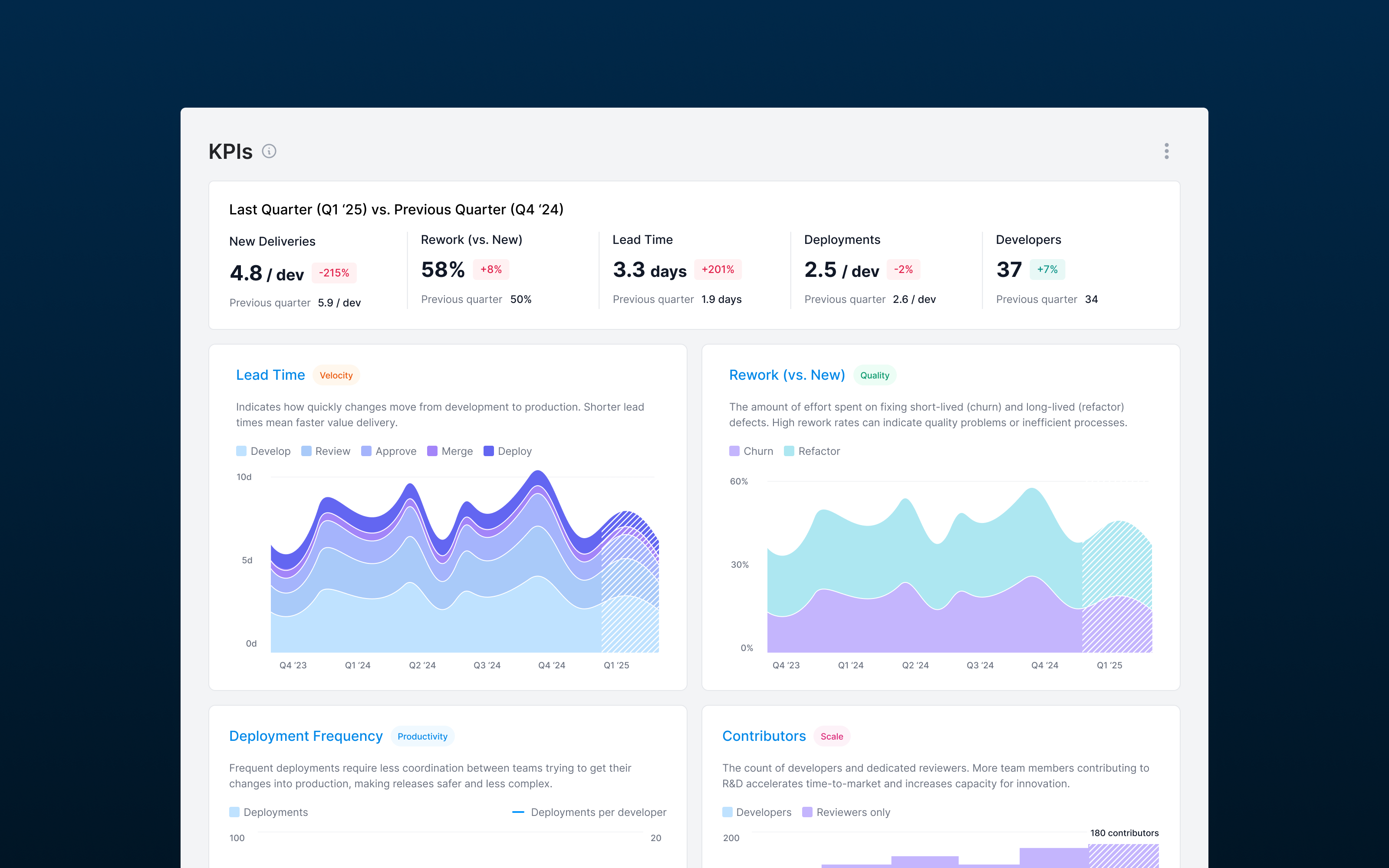Hide the Churn series in Rework chart
Viewport: 1389px width, 868px height.
click(x=751, y=451)
